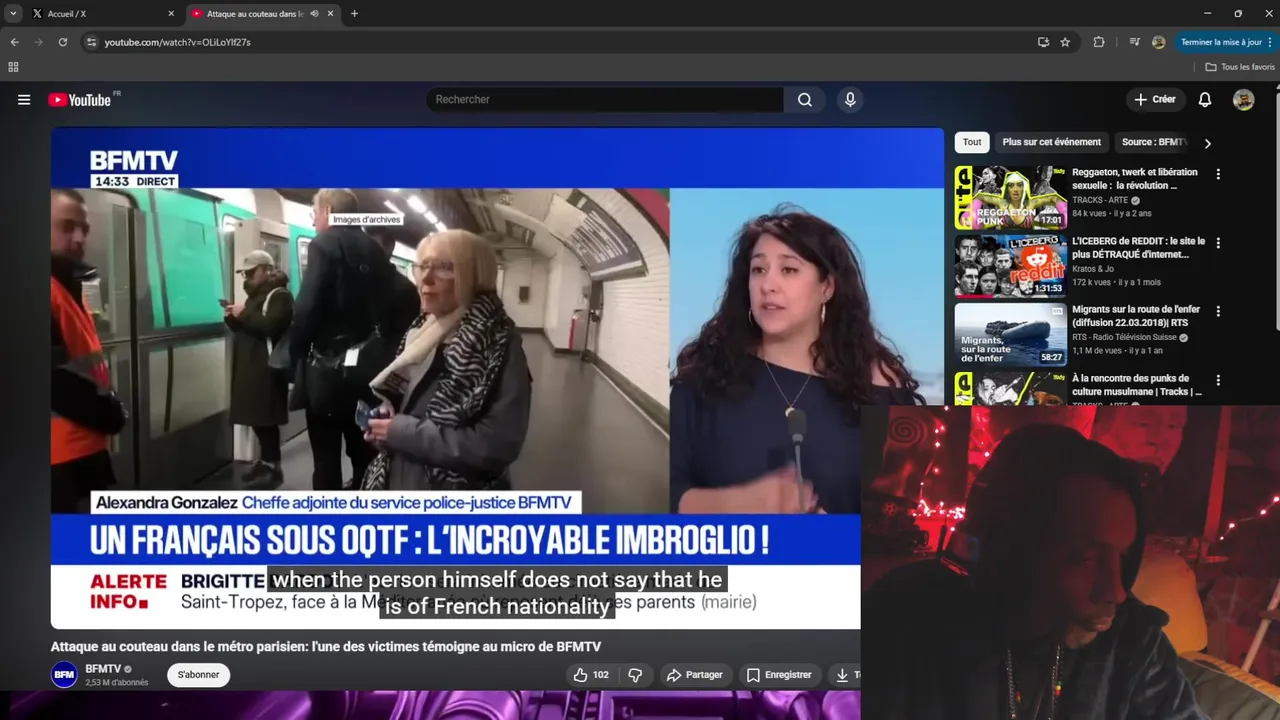Click the browser address bar URL

click(x=178, y=42)
